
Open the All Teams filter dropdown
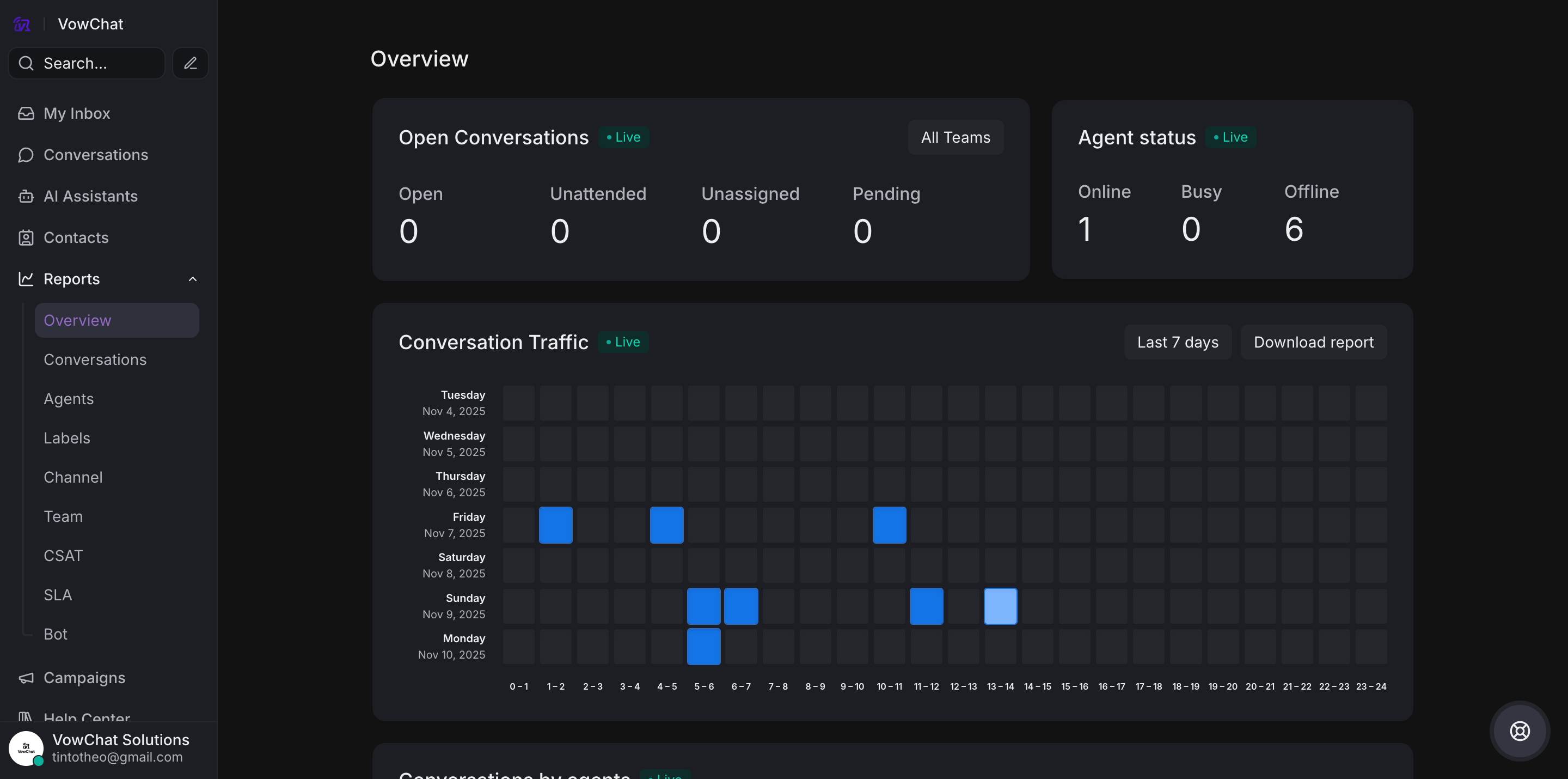coord(955,138)
